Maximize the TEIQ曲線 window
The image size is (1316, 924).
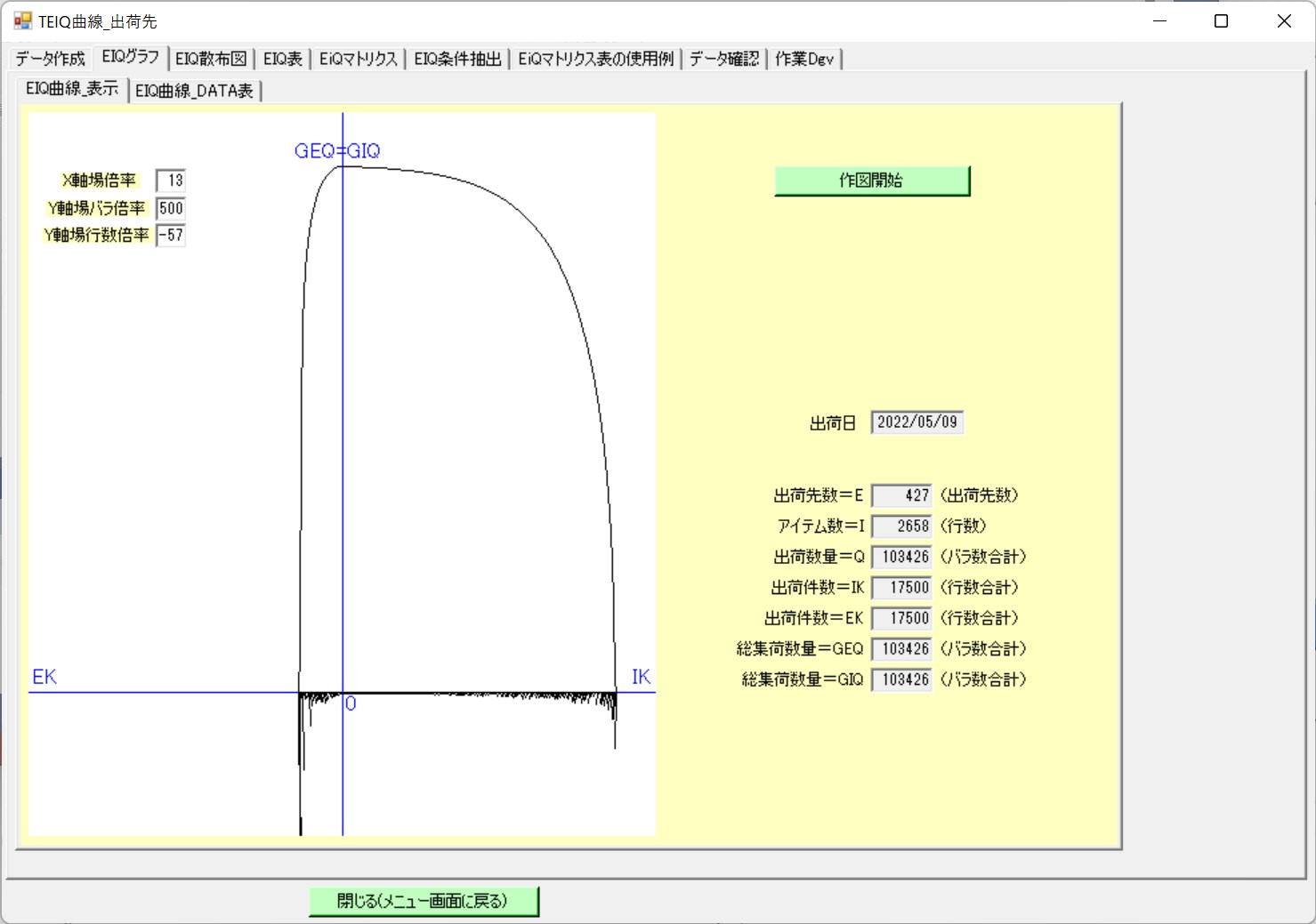pos(1221,20)
